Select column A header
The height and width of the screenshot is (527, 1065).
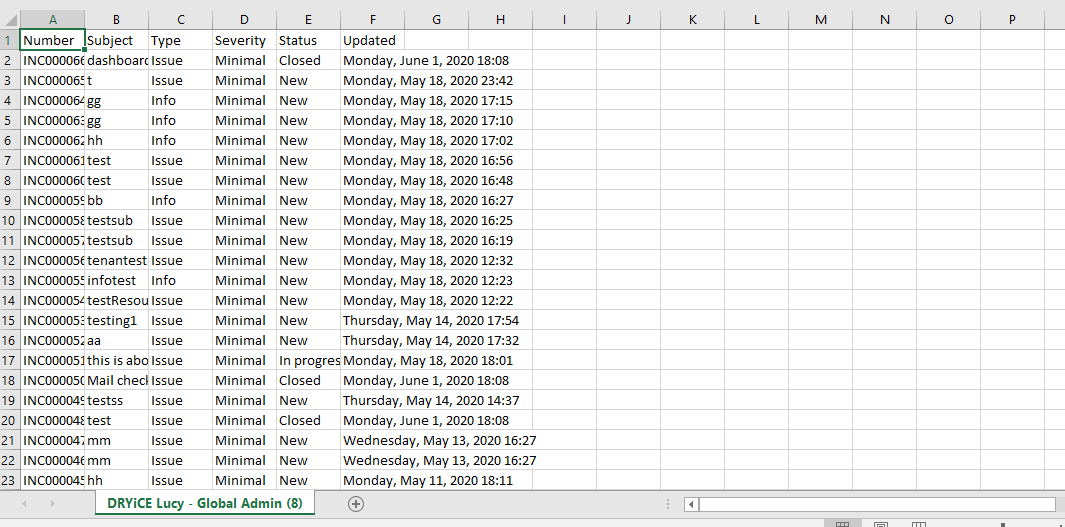52,19
